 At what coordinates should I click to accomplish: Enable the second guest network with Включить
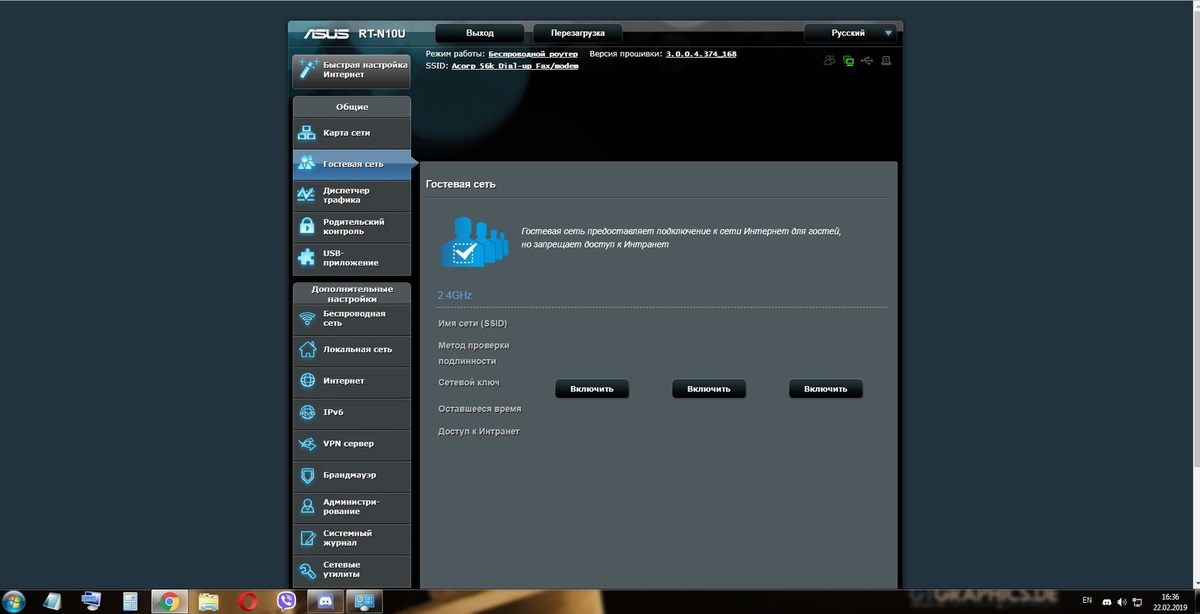[709, 389]
